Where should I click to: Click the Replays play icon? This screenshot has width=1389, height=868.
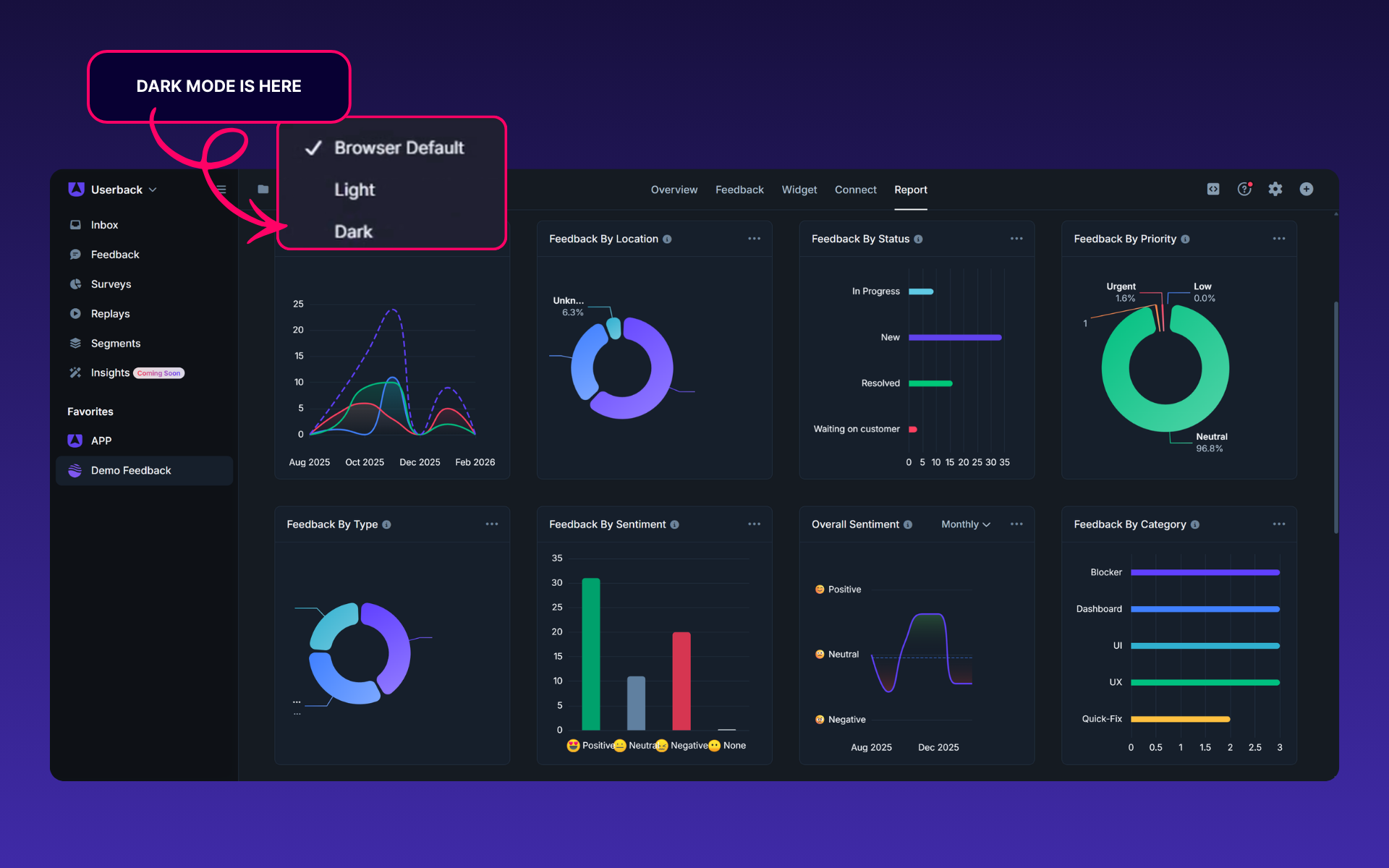pos(75,314)
